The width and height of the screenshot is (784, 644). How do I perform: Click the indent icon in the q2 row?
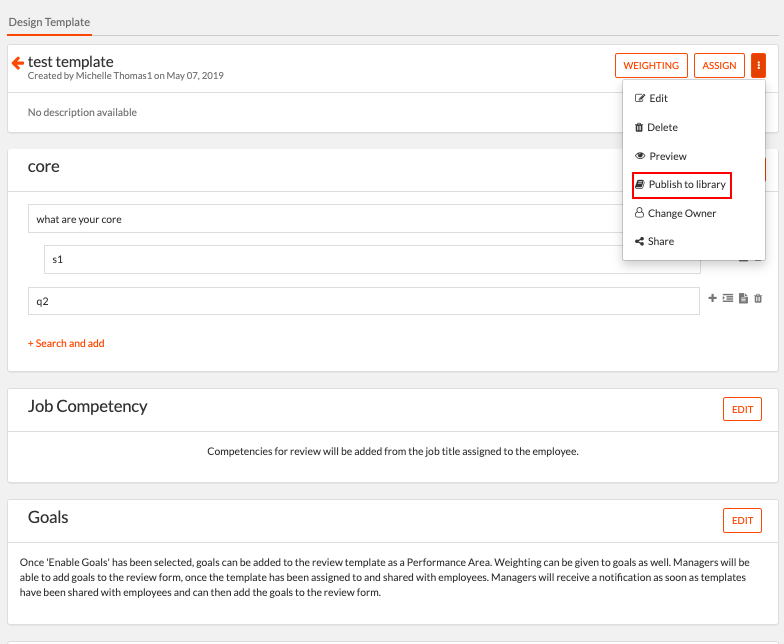pos(728,298)
